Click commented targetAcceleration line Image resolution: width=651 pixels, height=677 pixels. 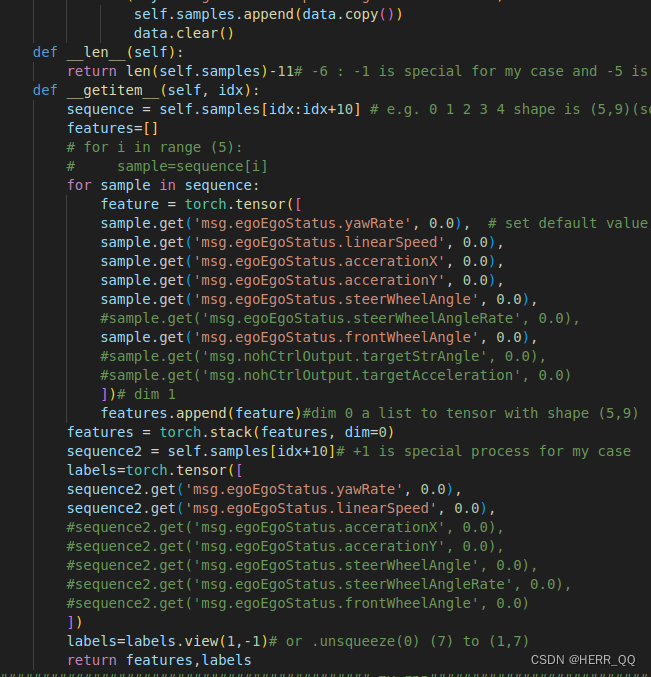[335, 375]
